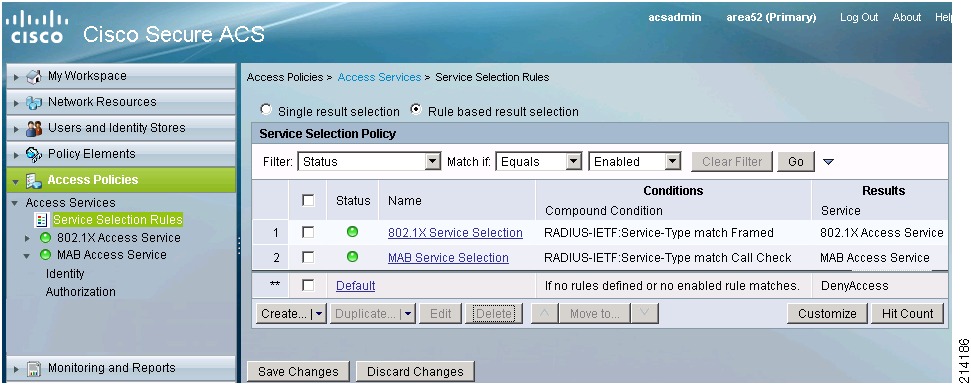
Task: Click the Policy Elements icon
Action: 33,155
